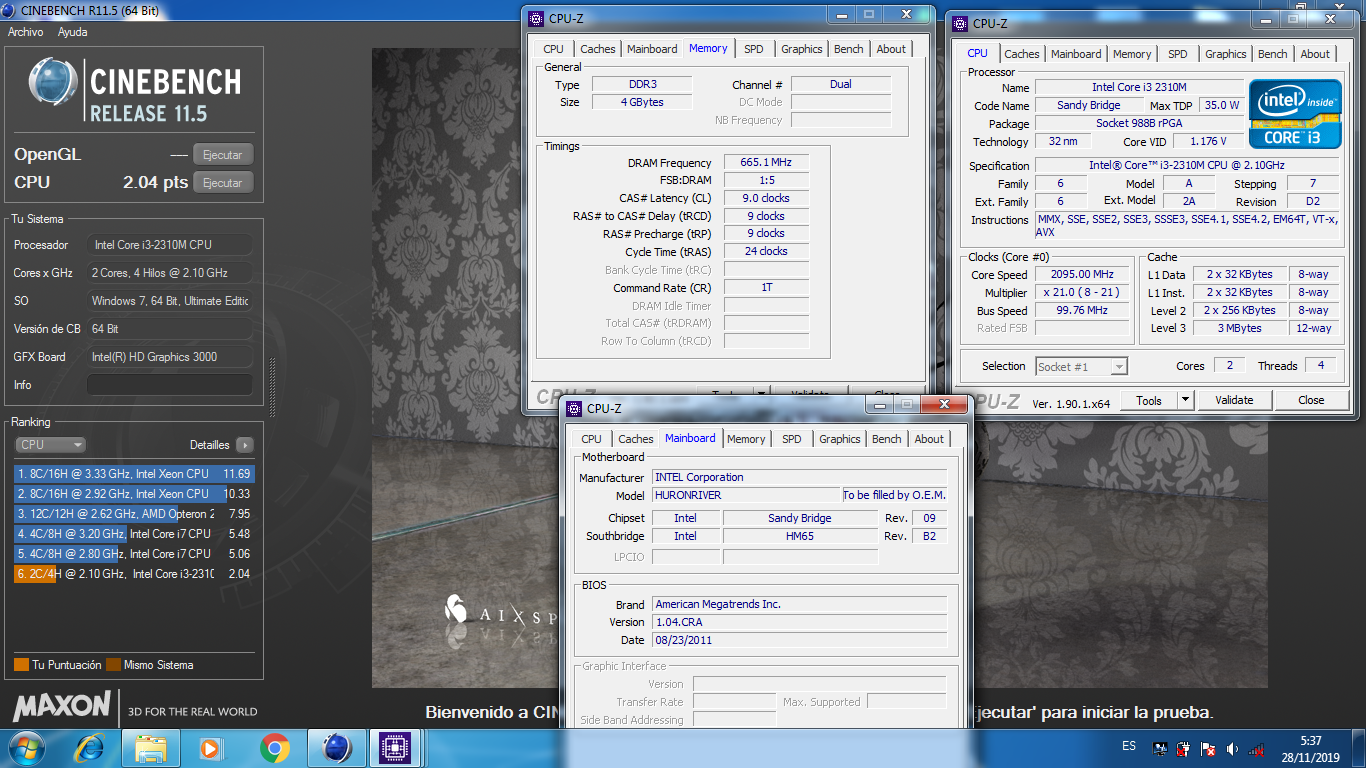Viewport: 1366px width, 768px height.
Task: Click the MAXON logo at bottom left
Action: pyautogui.click(x=62, y=706)
